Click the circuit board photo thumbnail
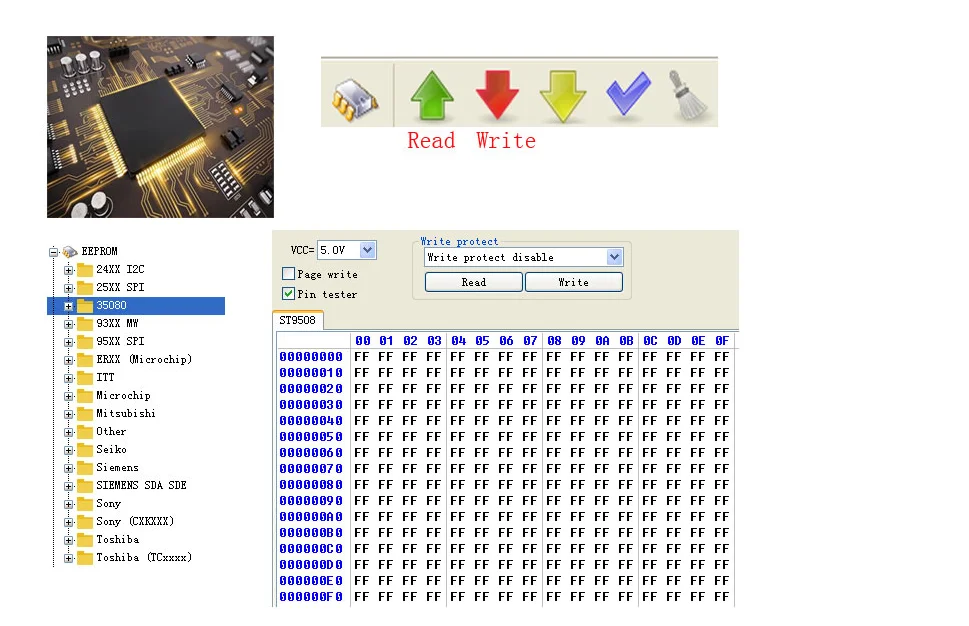Screen dimensions: 969x626 [x=160, y=127]
